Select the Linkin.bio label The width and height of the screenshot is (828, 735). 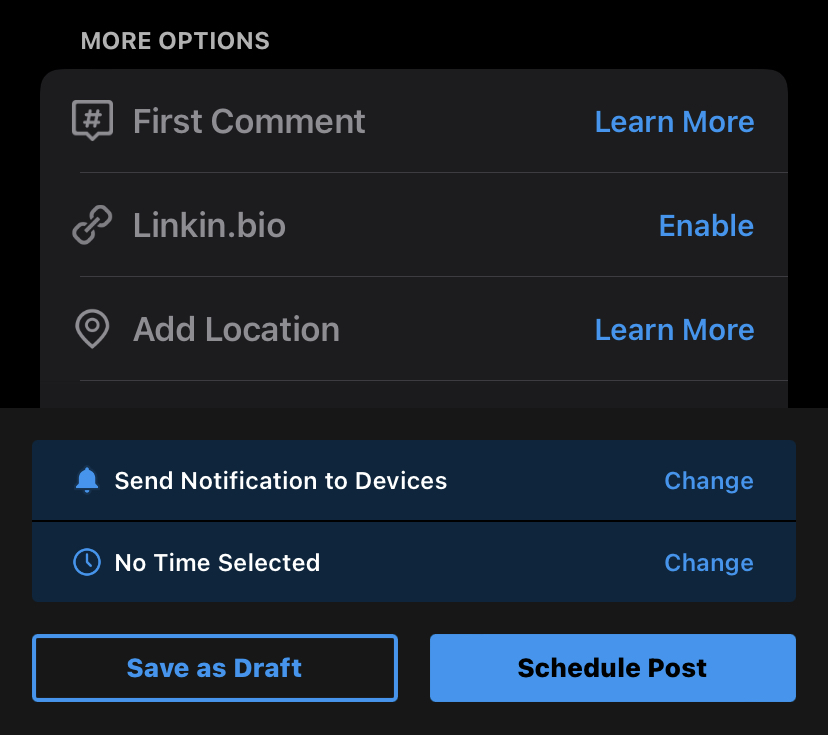(209, 226)
